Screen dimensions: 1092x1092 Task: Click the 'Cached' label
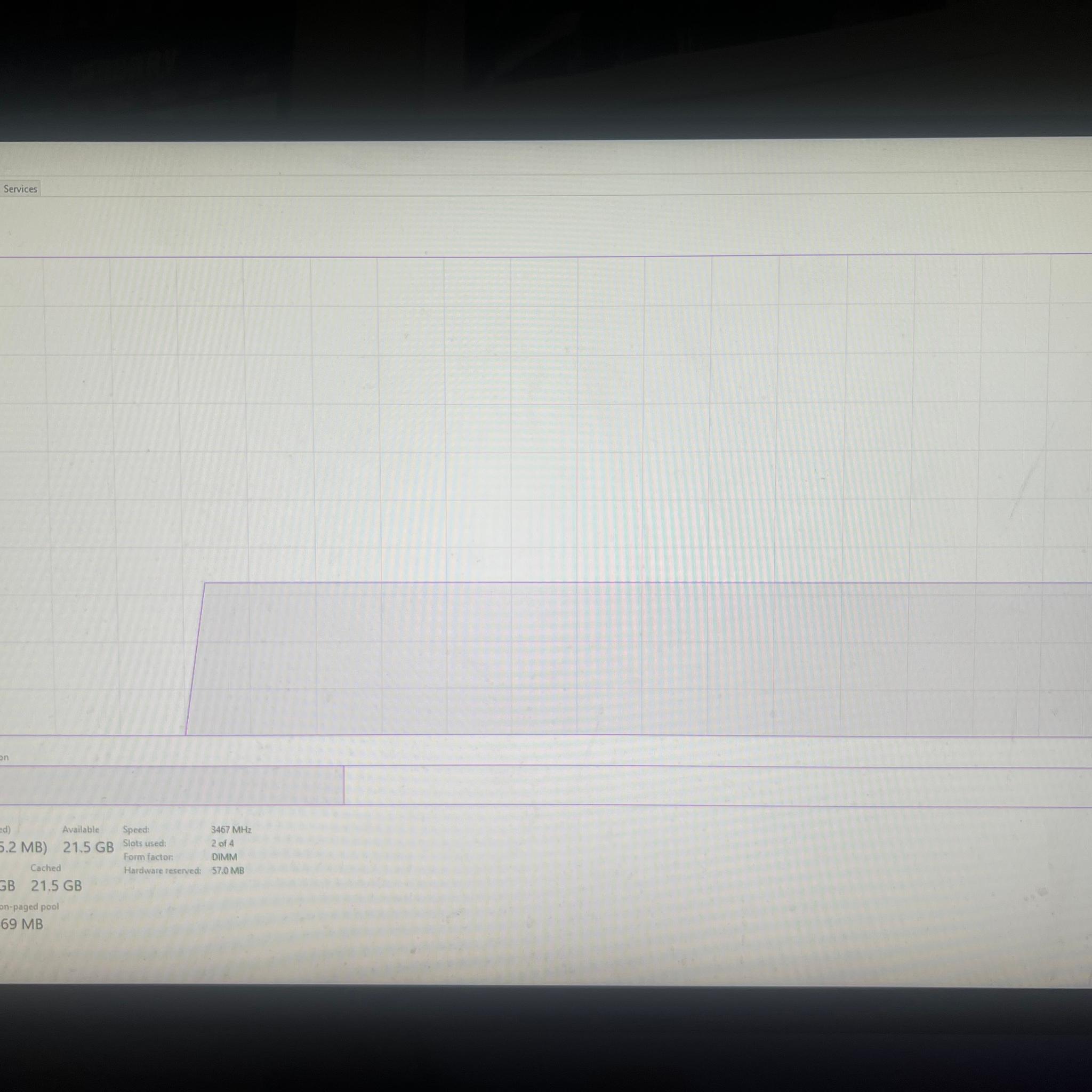tap(46, 868)
